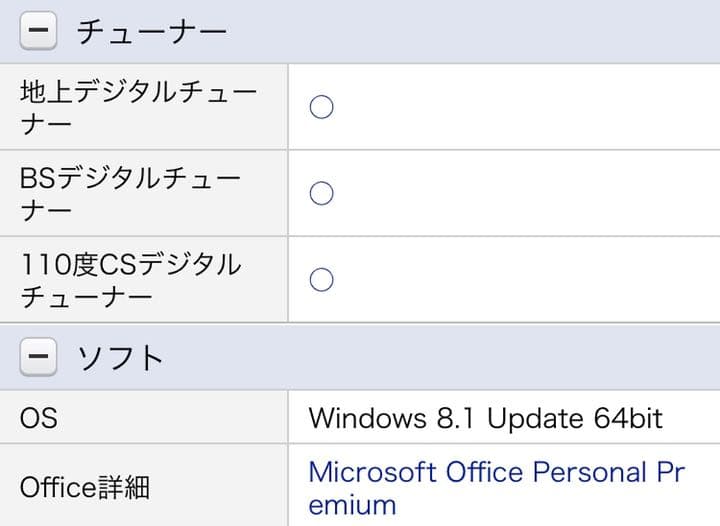The height and width of the screenshot is (526, 720).
Task: Click the Windows 8.1 Update 64bit value
Action: [x=485, y=417]
